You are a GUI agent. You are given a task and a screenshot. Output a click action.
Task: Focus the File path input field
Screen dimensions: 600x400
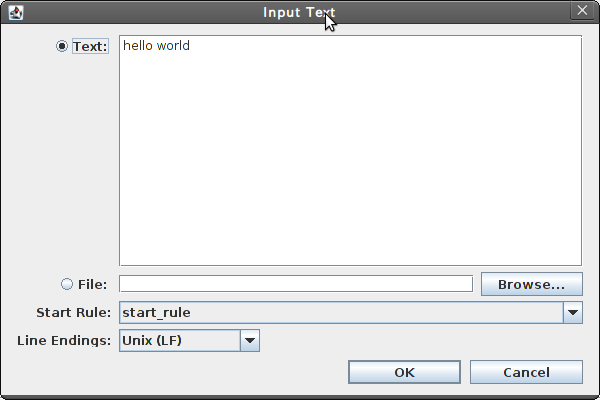click(x=296, y=284)
